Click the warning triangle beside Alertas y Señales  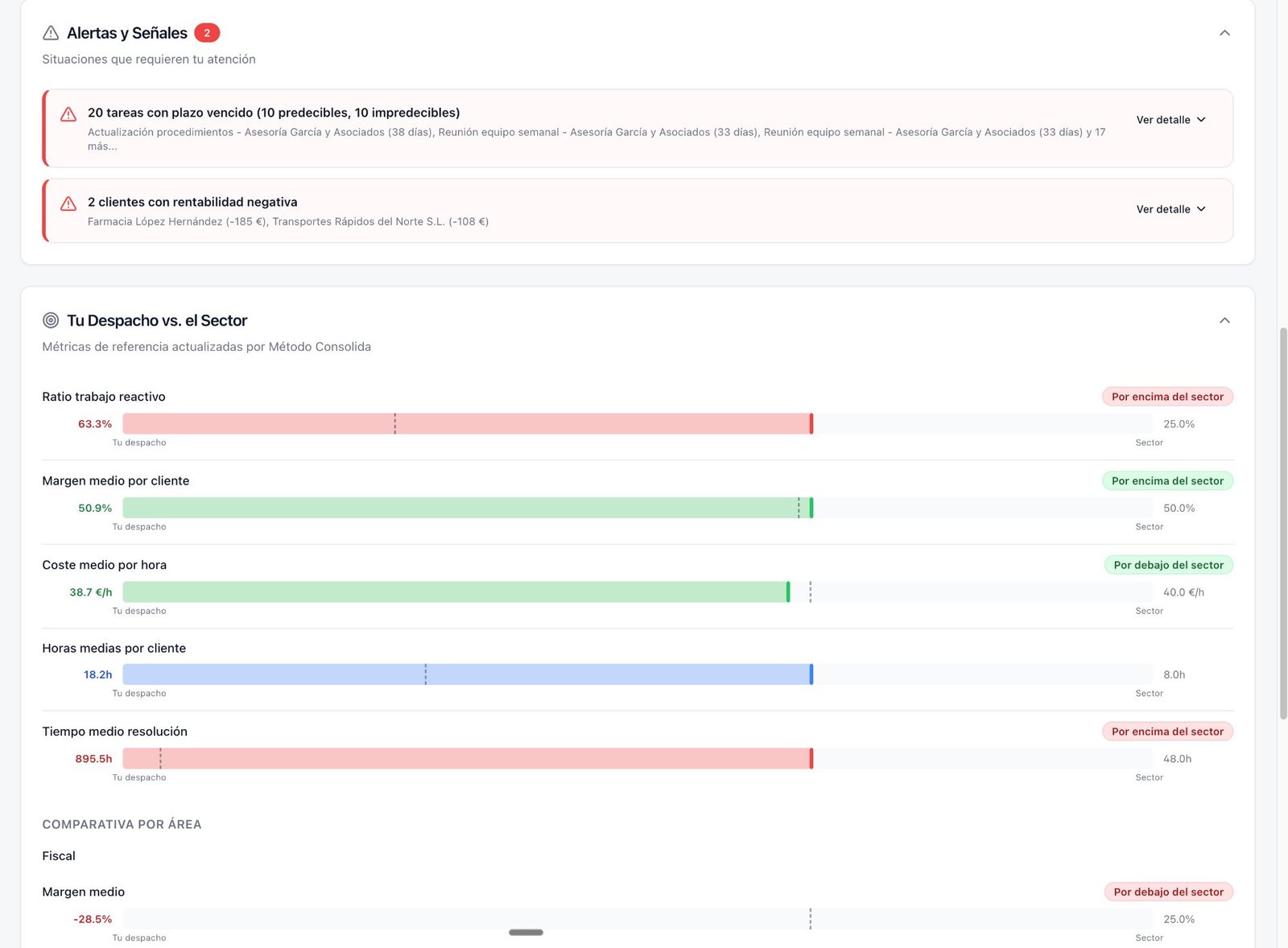(x=50, y=33)
